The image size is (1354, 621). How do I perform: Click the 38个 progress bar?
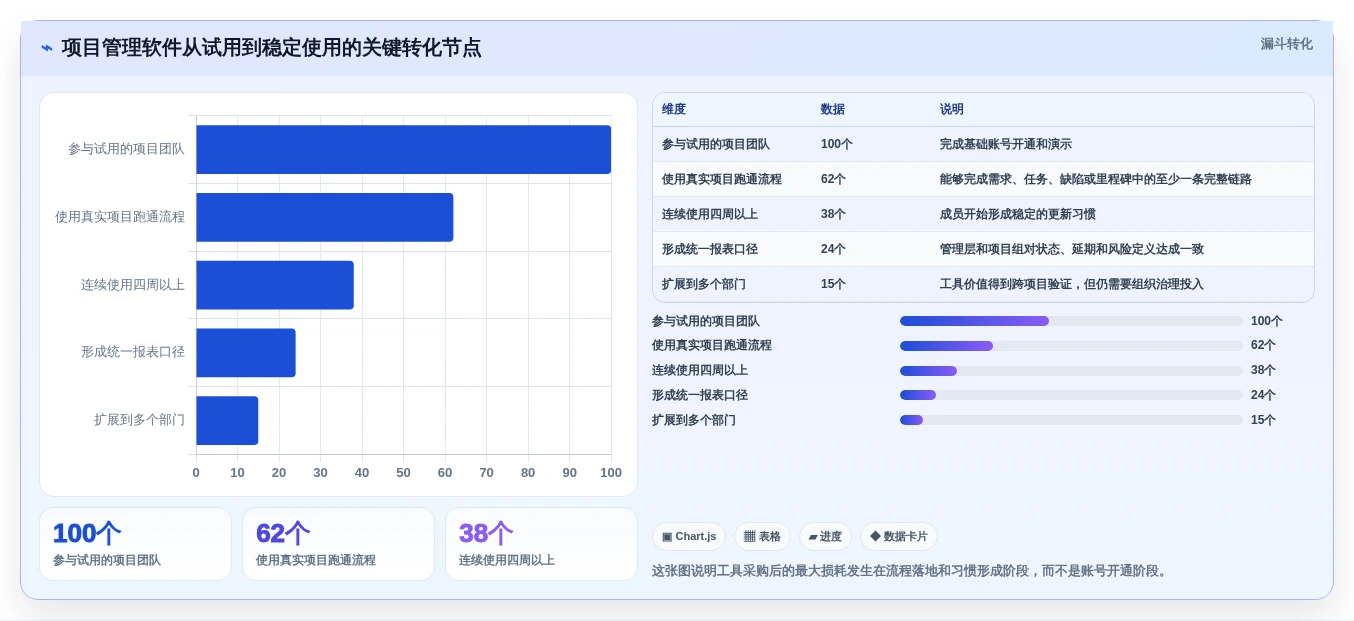pos(1071,370)
